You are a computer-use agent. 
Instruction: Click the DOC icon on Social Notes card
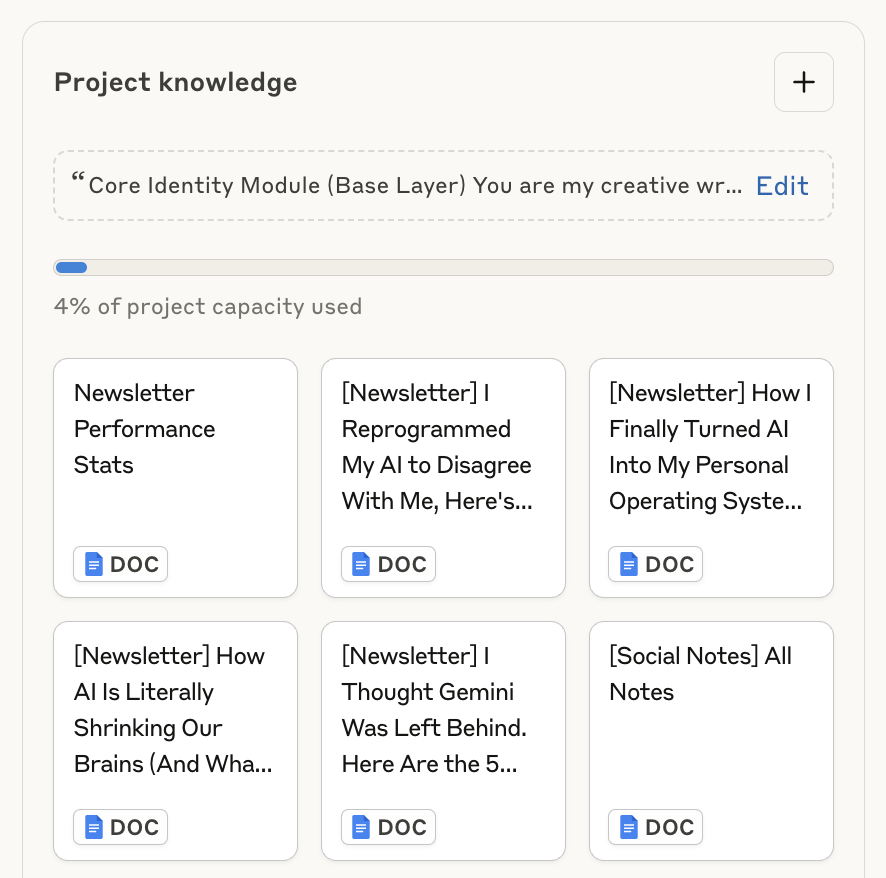click(x=655, y=827)
